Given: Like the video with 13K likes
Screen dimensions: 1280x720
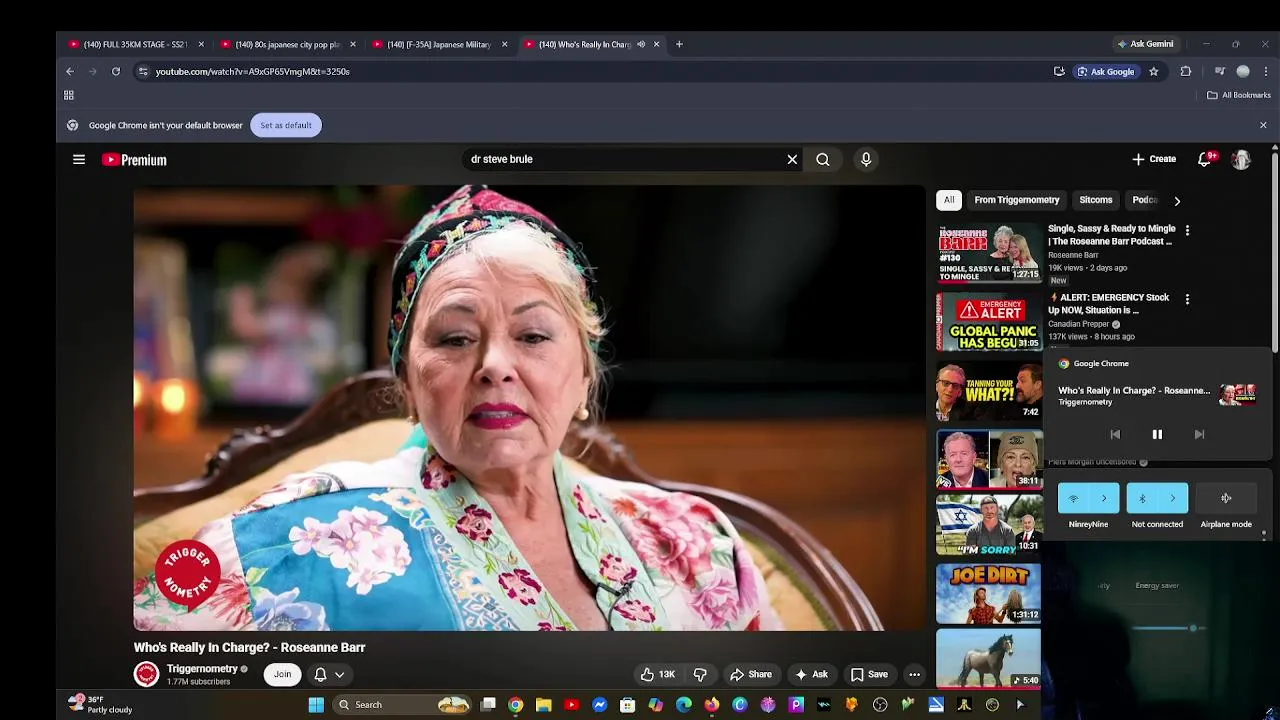Looking at the screenshot, I should (x=658, y=674).
